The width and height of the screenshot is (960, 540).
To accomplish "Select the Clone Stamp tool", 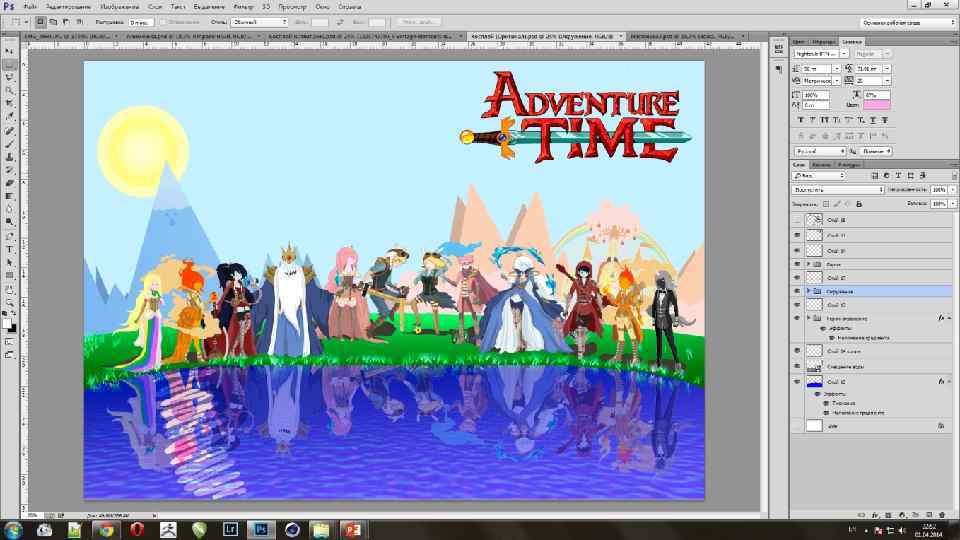I will [x=9, y=157].
